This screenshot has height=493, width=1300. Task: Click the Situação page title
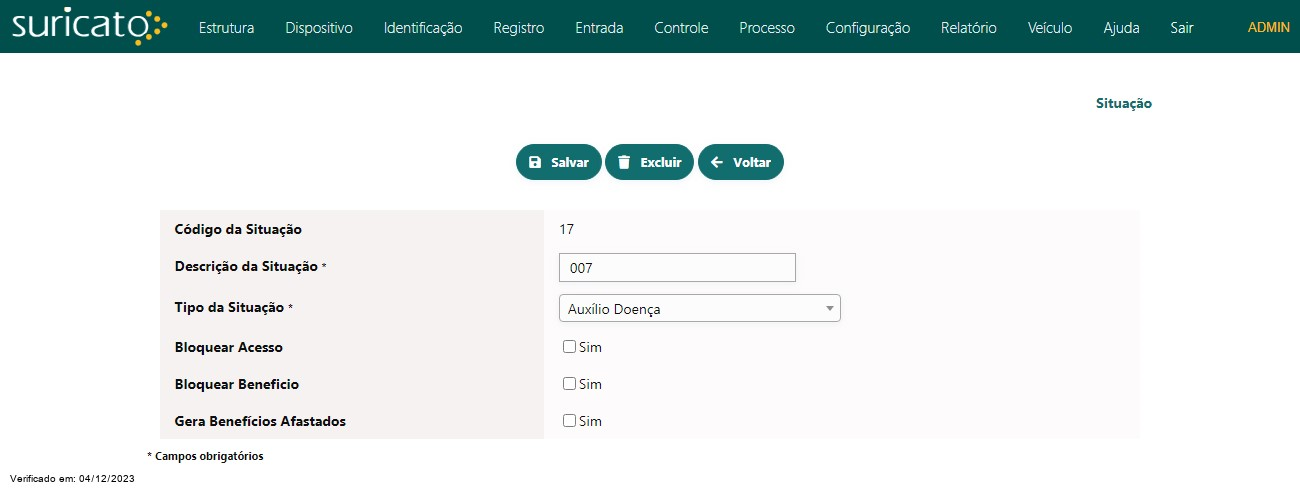[1124, 103]
